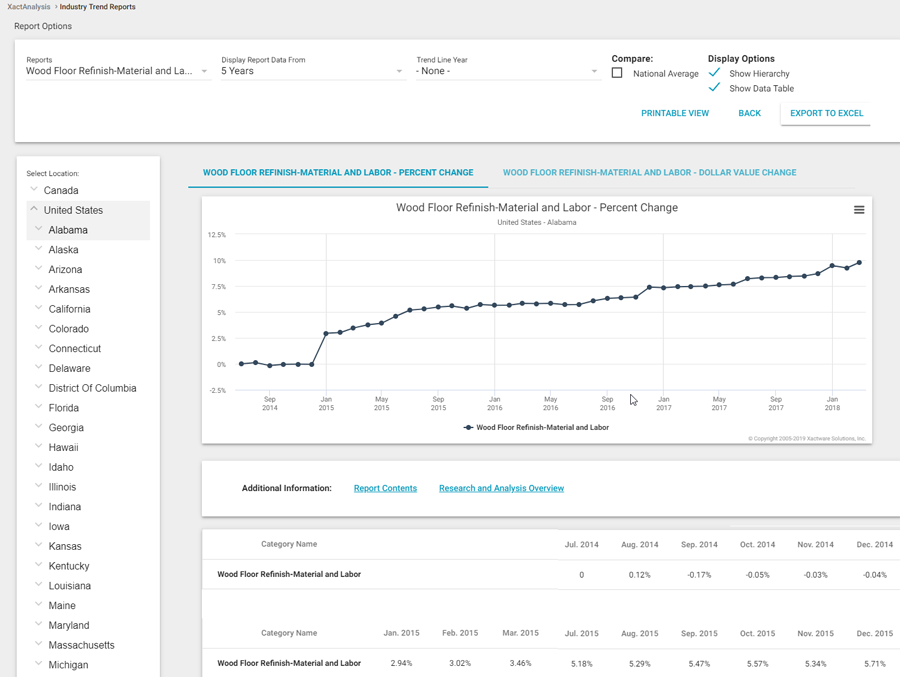Expand the Florida chevron icon
The width and height of the screenshot is (900, 677).
point(39,408)
